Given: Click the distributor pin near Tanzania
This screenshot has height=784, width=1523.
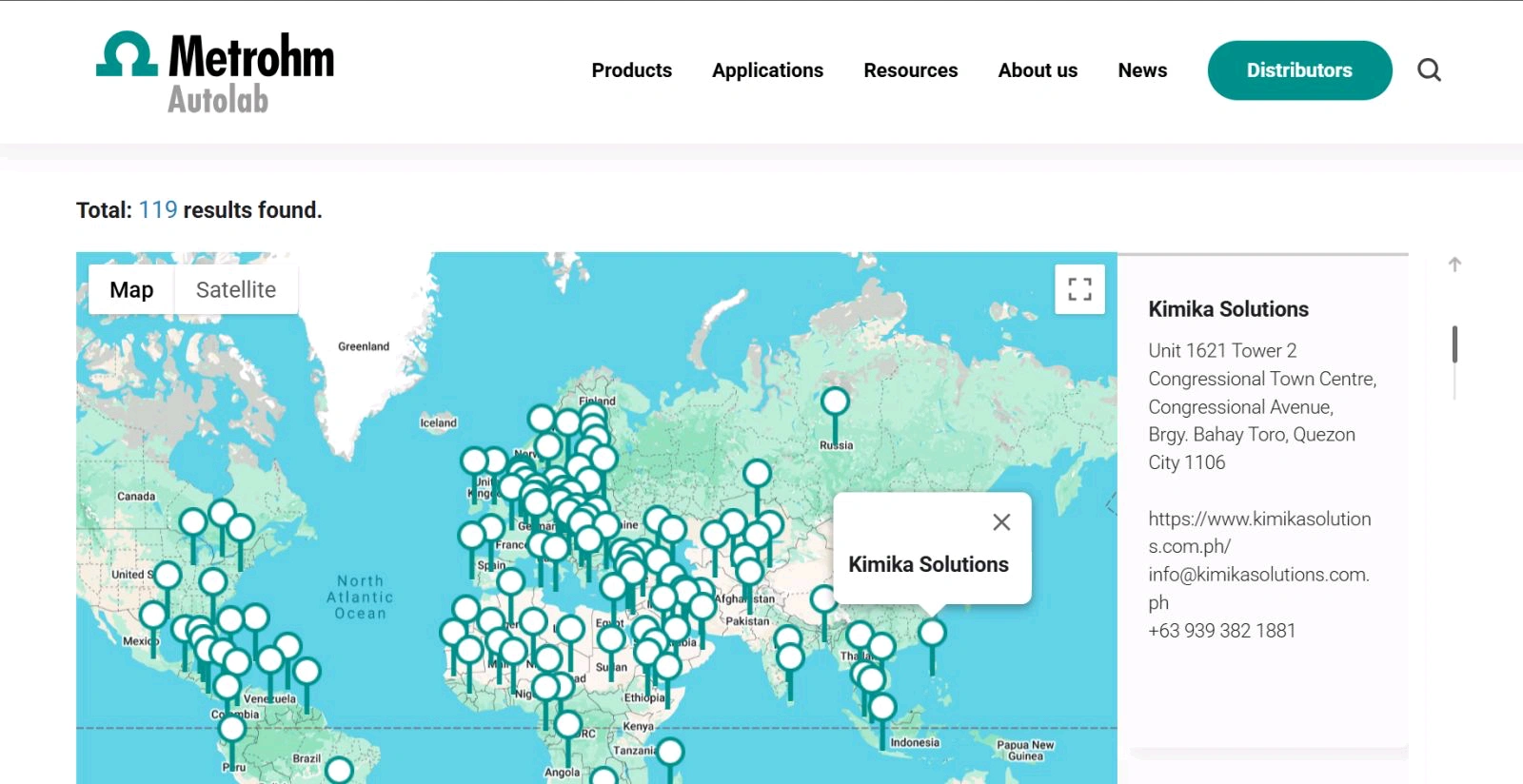Looking at the screenshot, I should point(670,753).
